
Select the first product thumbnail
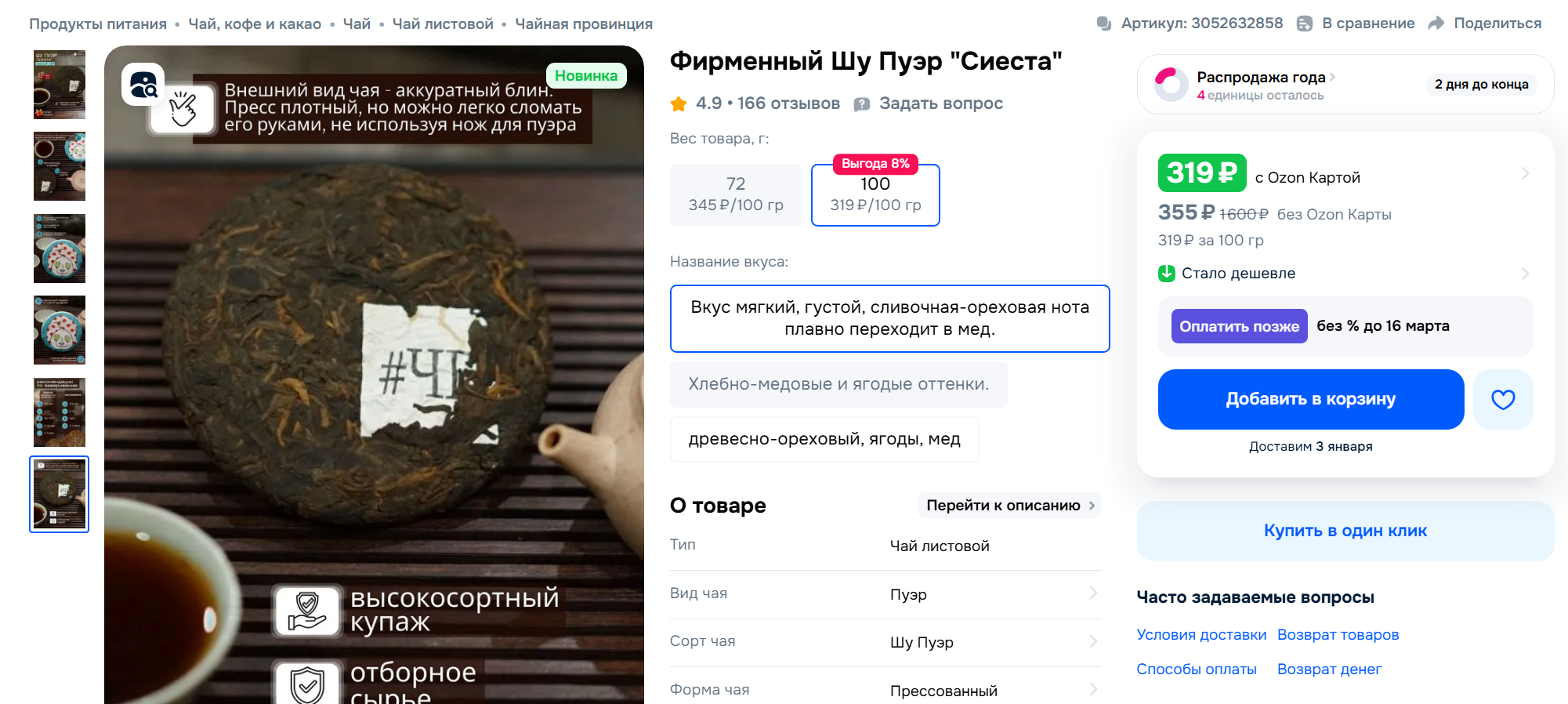point(60,84)
